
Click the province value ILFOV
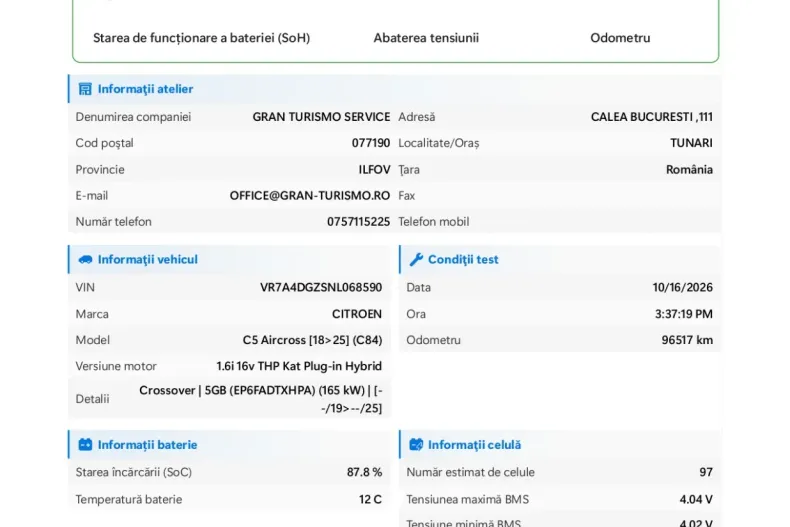click(374, 169)
